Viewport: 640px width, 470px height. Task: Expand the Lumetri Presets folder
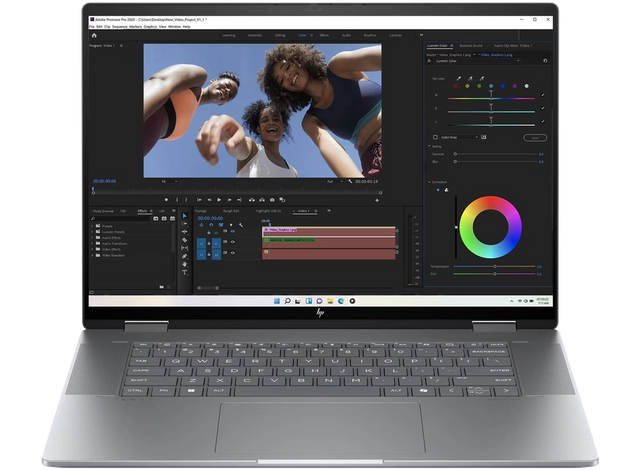point(92,232)
